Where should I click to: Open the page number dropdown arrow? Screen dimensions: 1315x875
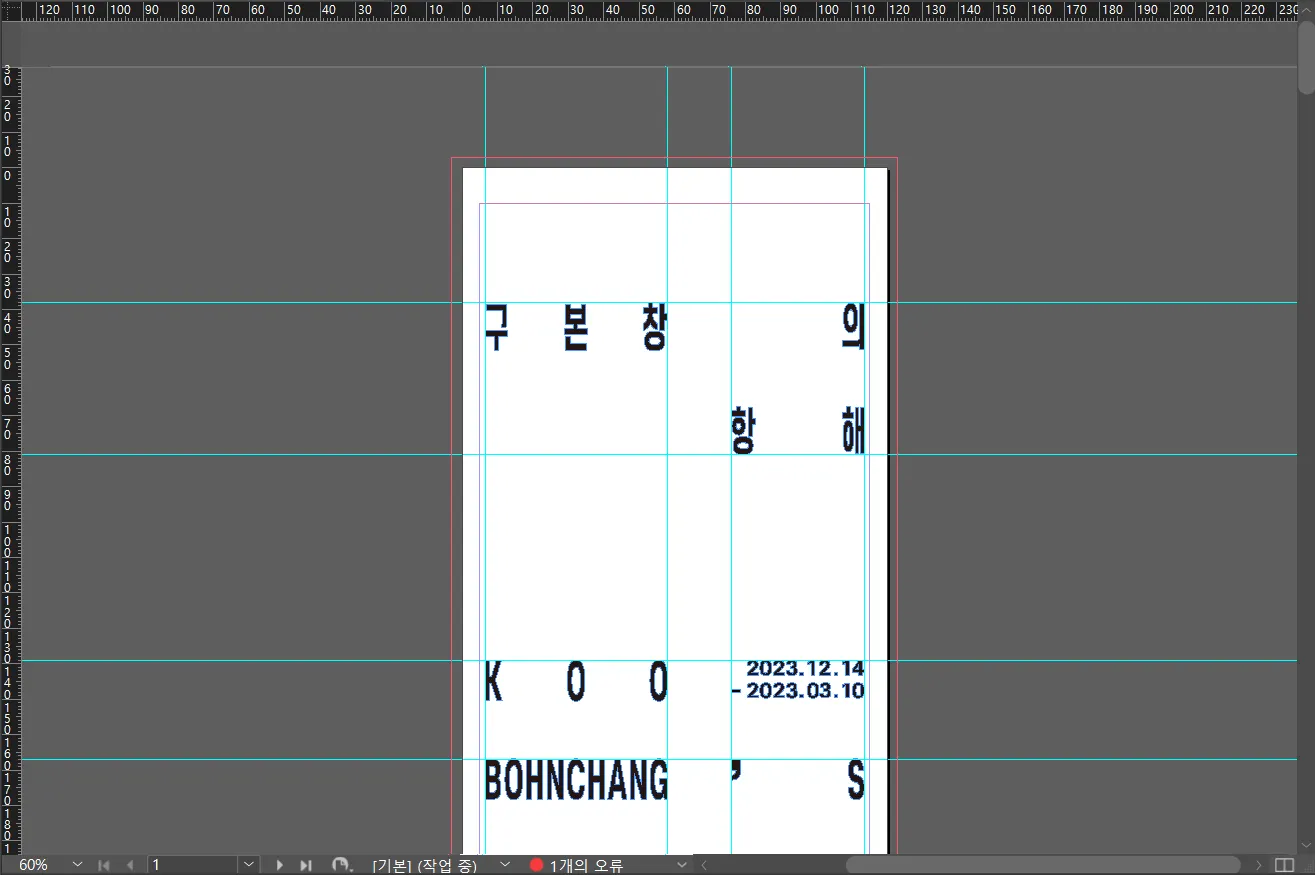(x=249, y=865)
